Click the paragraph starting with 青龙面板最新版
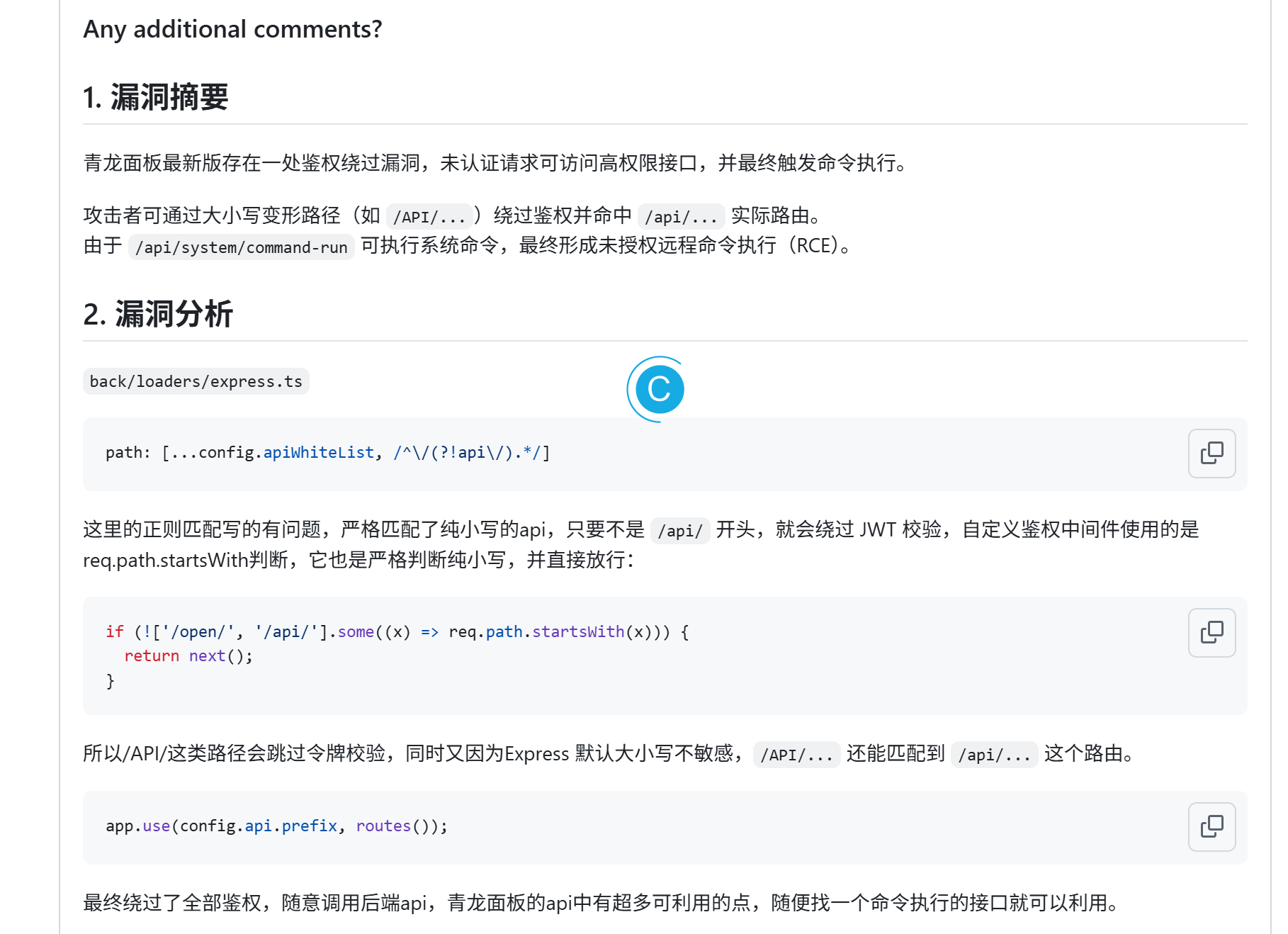Viewport: 1288px width, 934px height. tap(496, 163)
